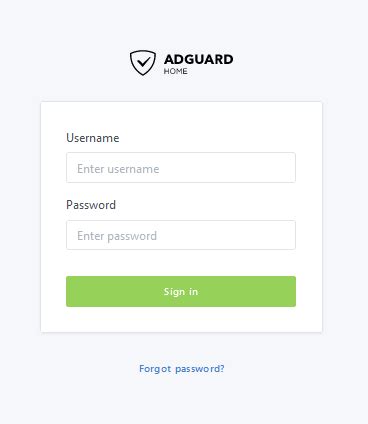Image resolution: width=368 pixels, height=424 pixels.
Task: Click the Username label
Action: click(x=93, y=138)
